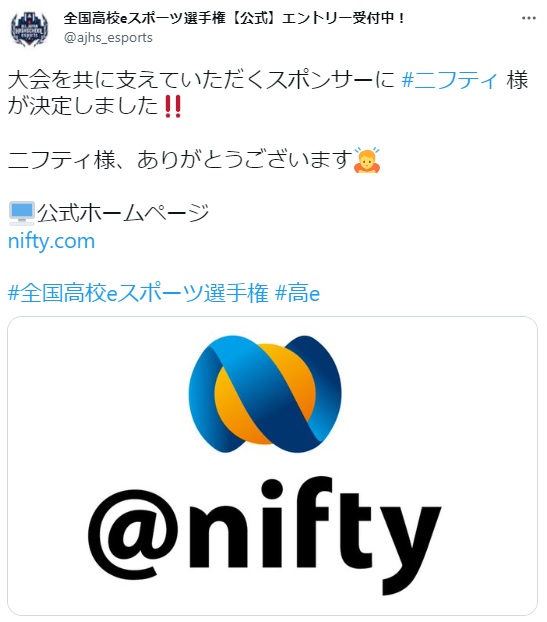Open the @ajhs_esports handle link
547x622 pixels.
pyautogui.click(x=108, y=38)
